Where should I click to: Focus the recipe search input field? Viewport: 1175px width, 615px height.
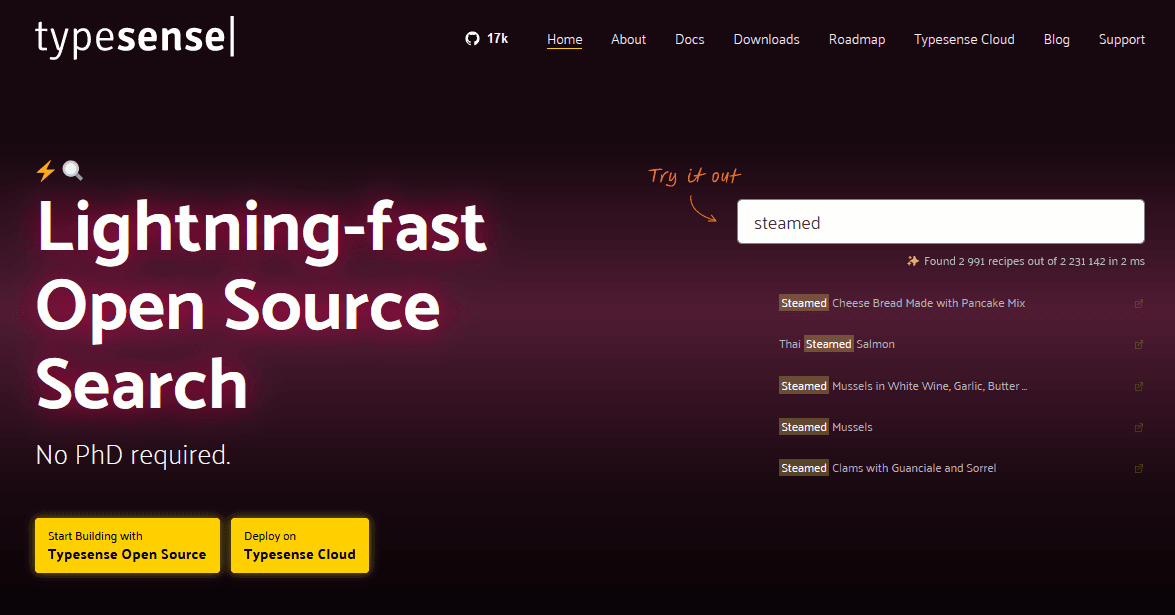[x=940, y=222]
